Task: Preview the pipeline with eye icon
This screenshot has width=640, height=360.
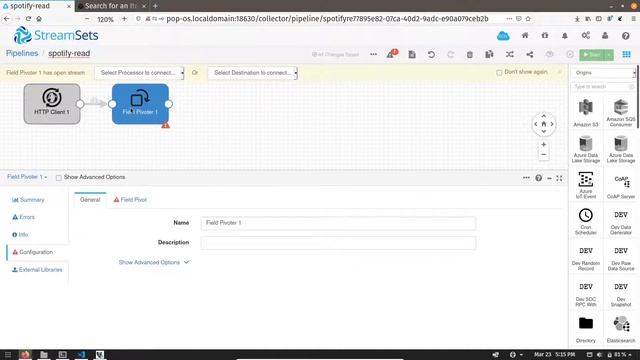Action: coord(549,54)
